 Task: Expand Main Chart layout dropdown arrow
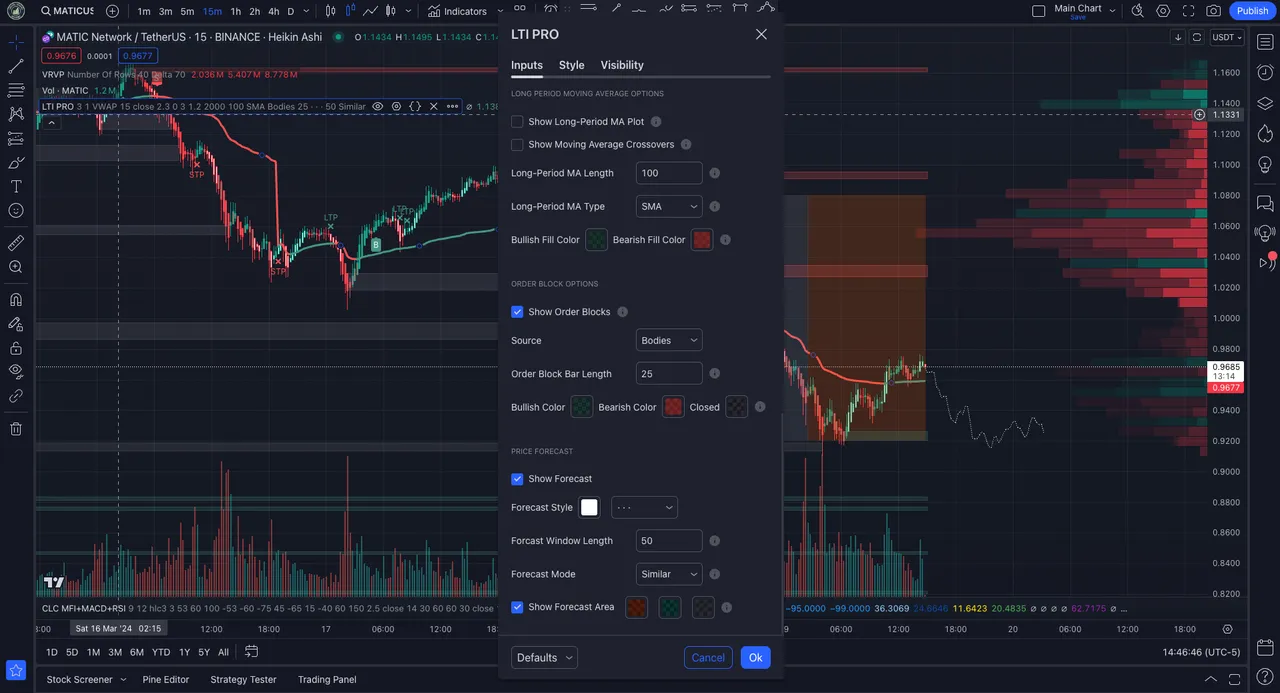[1112, 11]
